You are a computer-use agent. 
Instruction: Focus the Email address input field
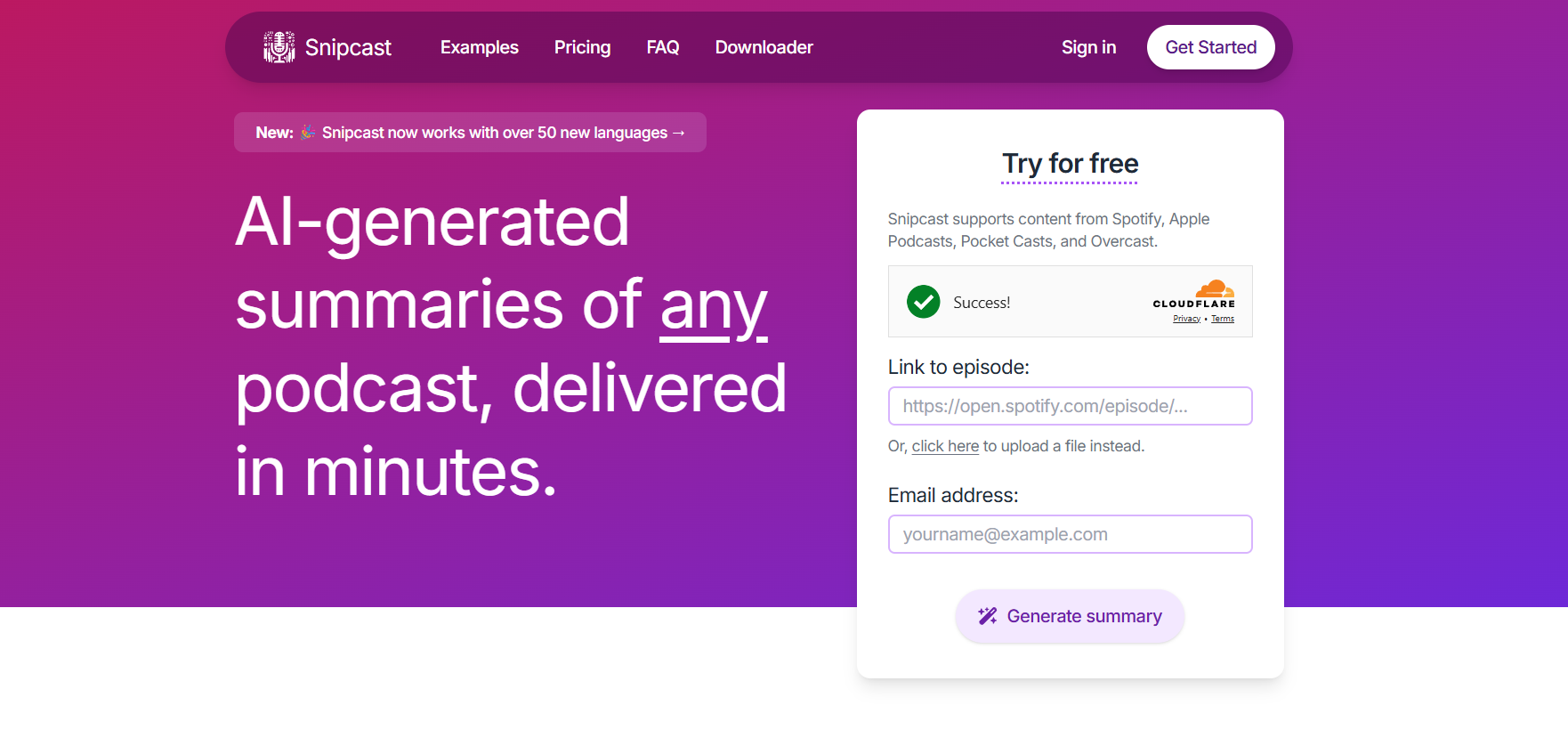coord(1071,534)
